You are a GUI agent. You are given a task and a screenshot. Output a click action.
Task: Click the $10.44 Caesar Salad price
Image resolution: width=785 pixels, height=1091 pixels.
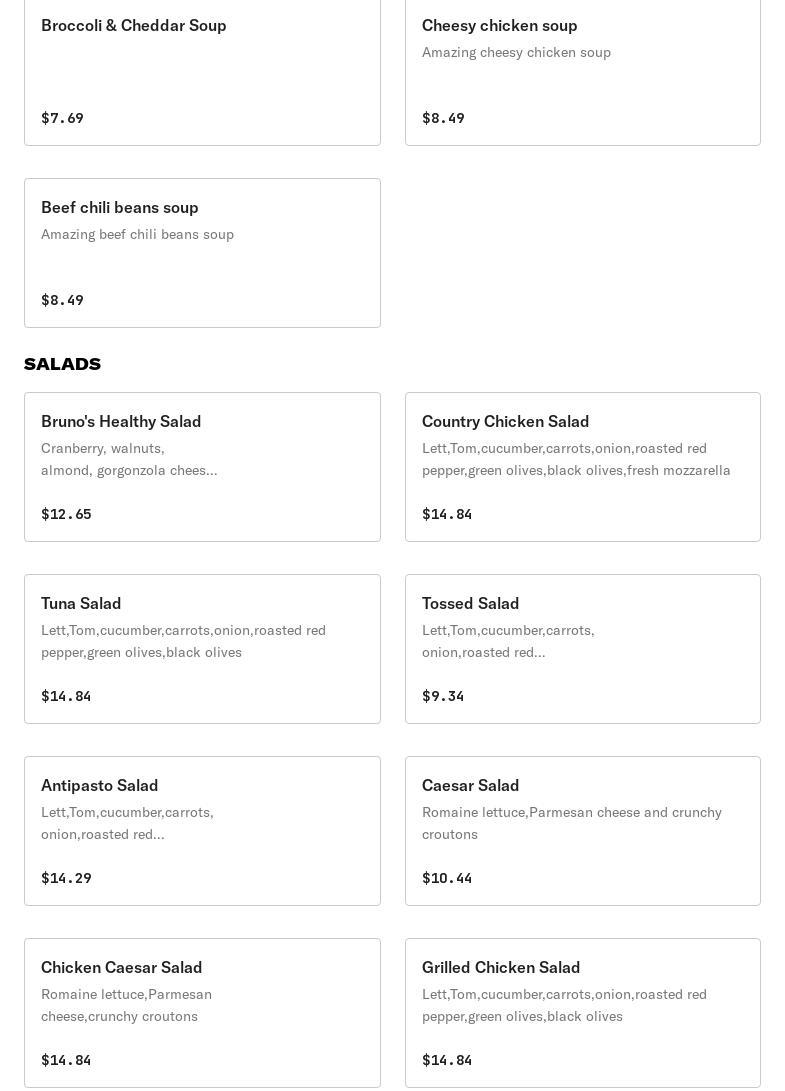tap(447, 878)
